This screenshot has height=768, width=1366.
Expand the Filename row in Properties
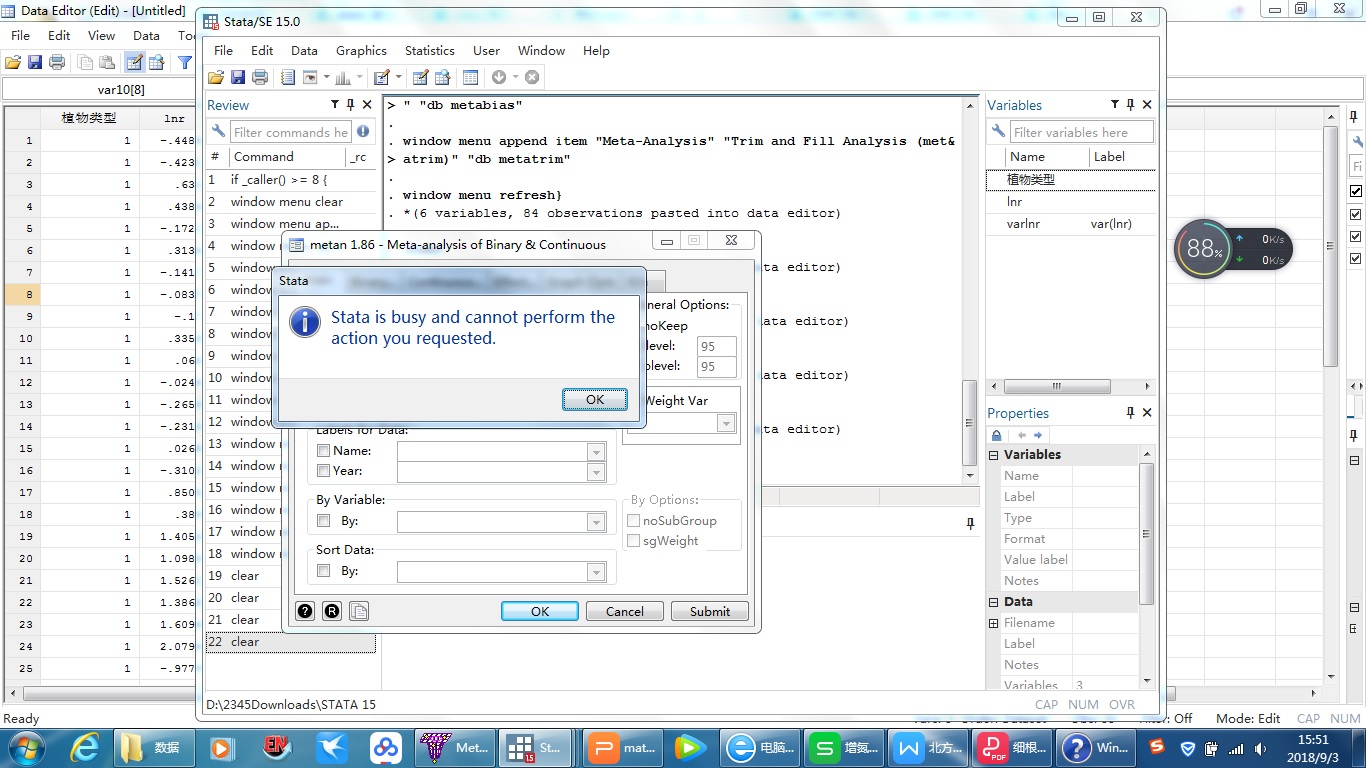click(x=994, y=623)
